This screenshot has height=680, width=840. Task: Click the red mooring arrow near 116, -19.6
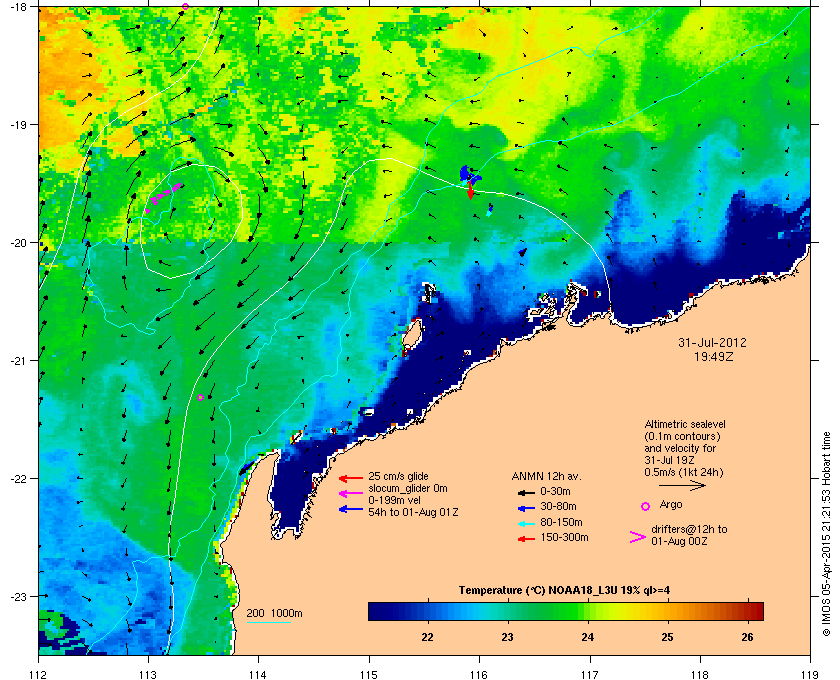(470, 190)
